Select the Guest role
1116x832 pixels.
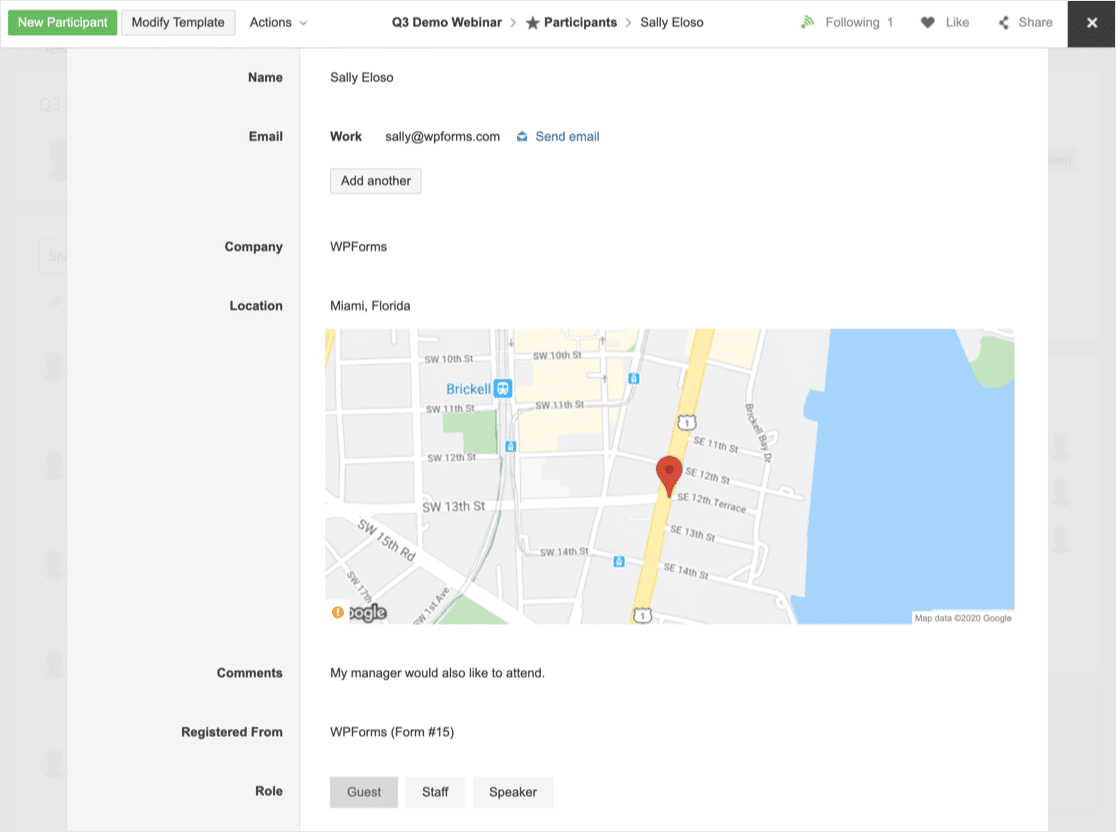tap(364, 792)
